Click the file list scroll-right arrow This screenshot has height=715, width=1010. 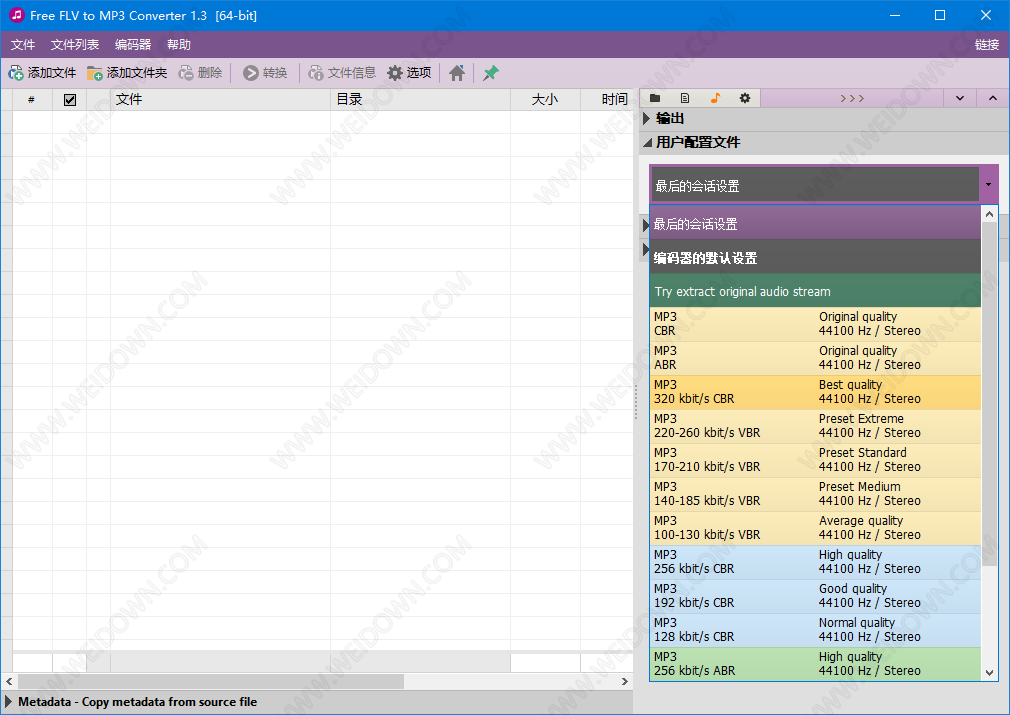click(x=624, y=681)
